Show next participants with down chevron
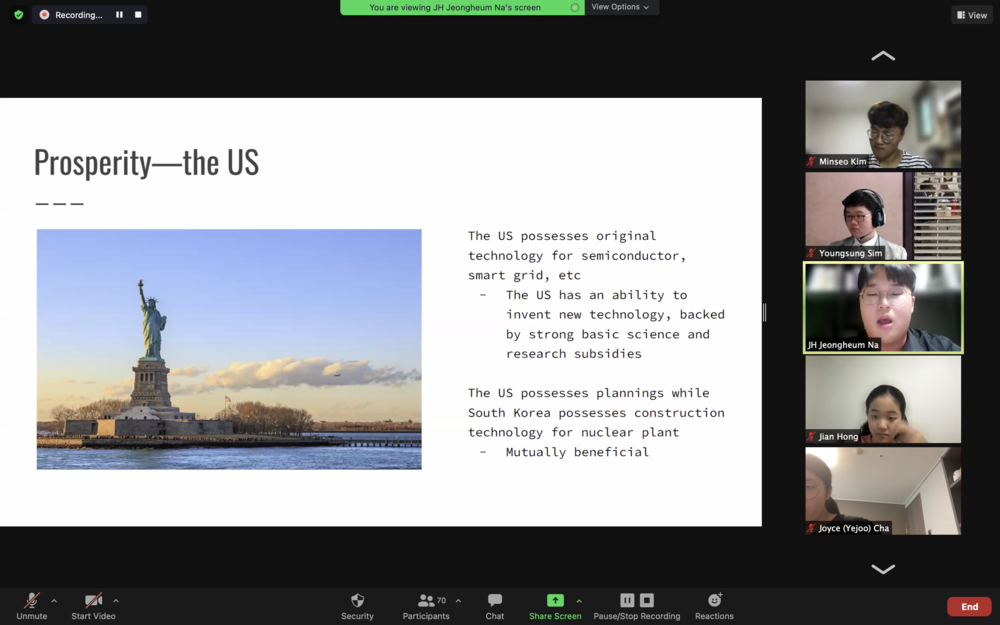Image resolution: width=1000 pixels, height=625 pixels. [x=883, y=569]
